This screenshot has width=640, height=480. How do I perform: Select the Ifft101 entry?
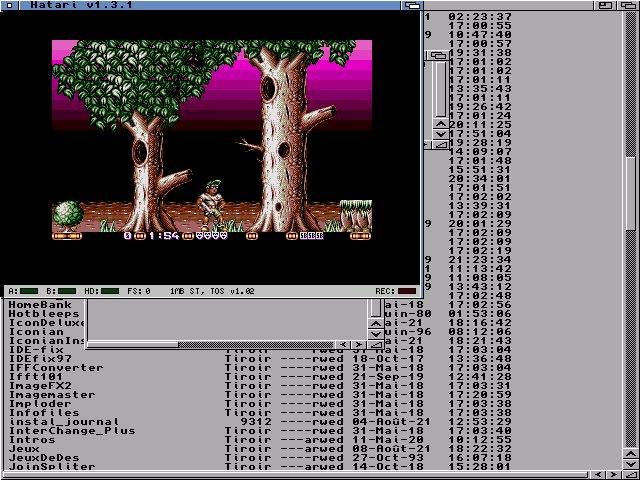(36, 376)
